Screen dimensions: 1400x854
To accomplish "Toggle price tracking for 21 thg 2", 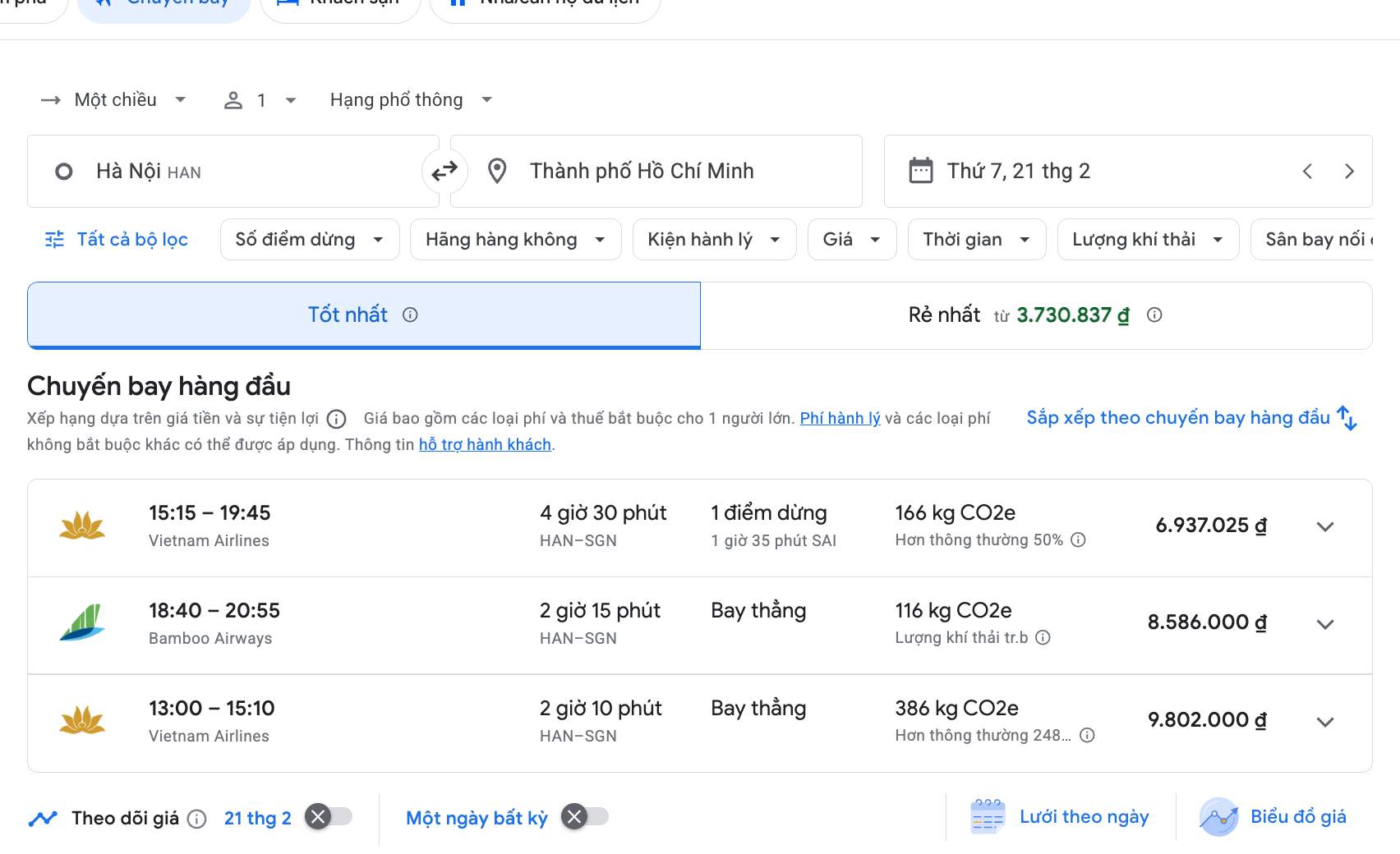I will tap(328, 817).
